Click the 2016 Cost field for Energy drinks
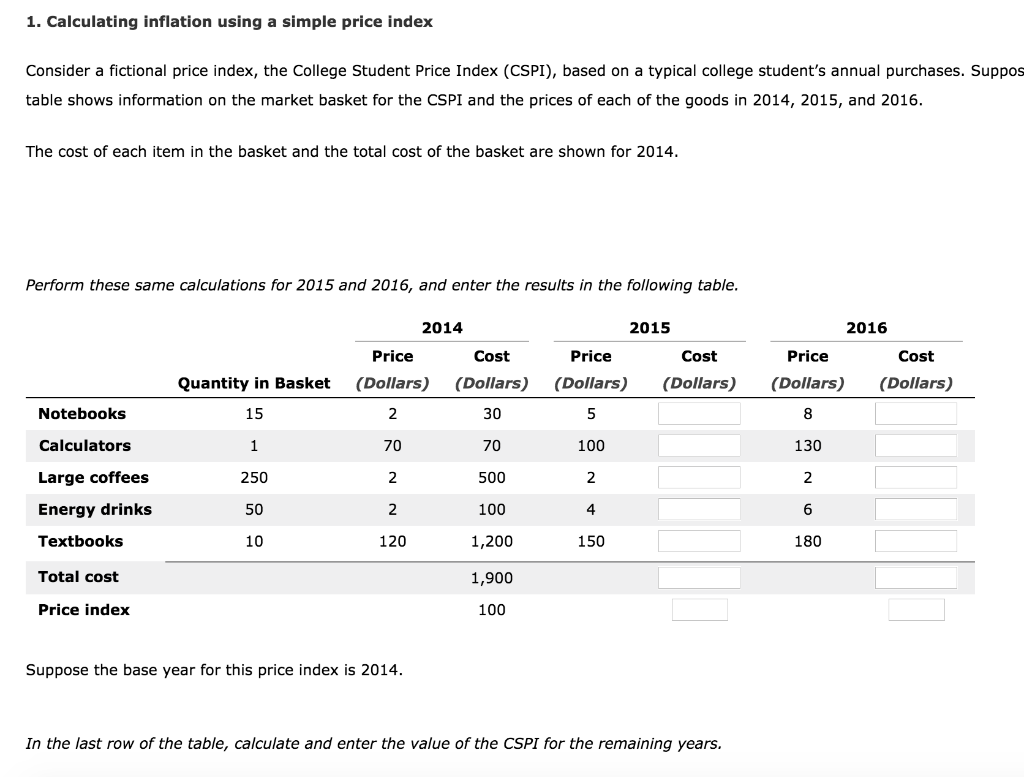This screenshot has width=1024, height=777. coord(916,509)
